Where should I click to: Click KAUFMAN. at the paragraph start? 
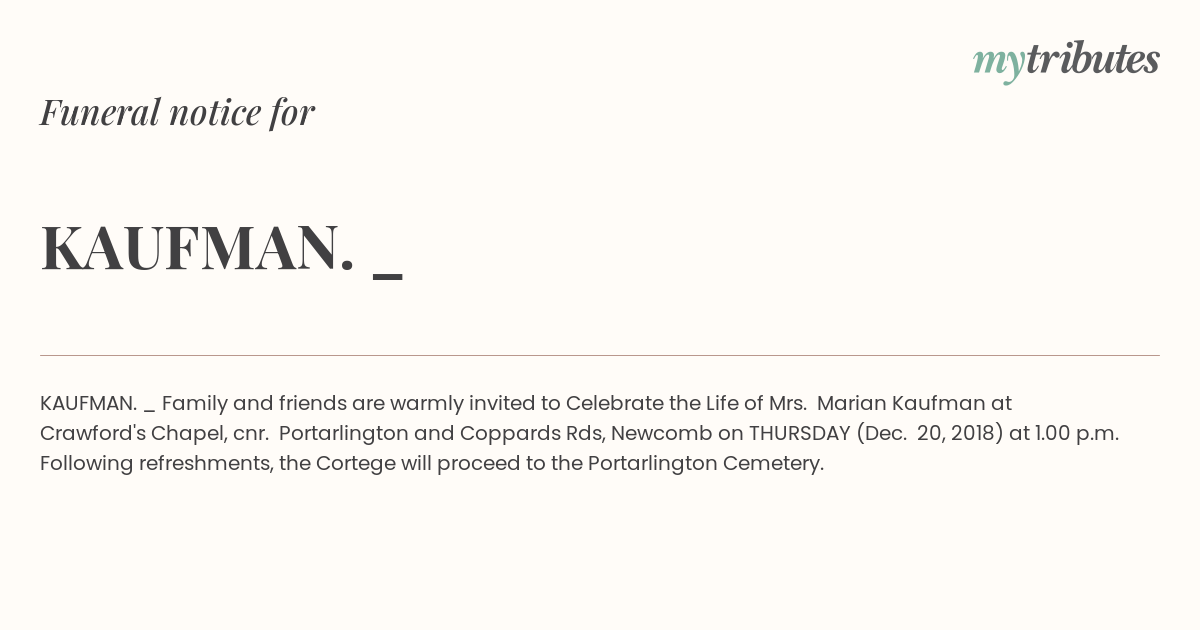(88, 403)
